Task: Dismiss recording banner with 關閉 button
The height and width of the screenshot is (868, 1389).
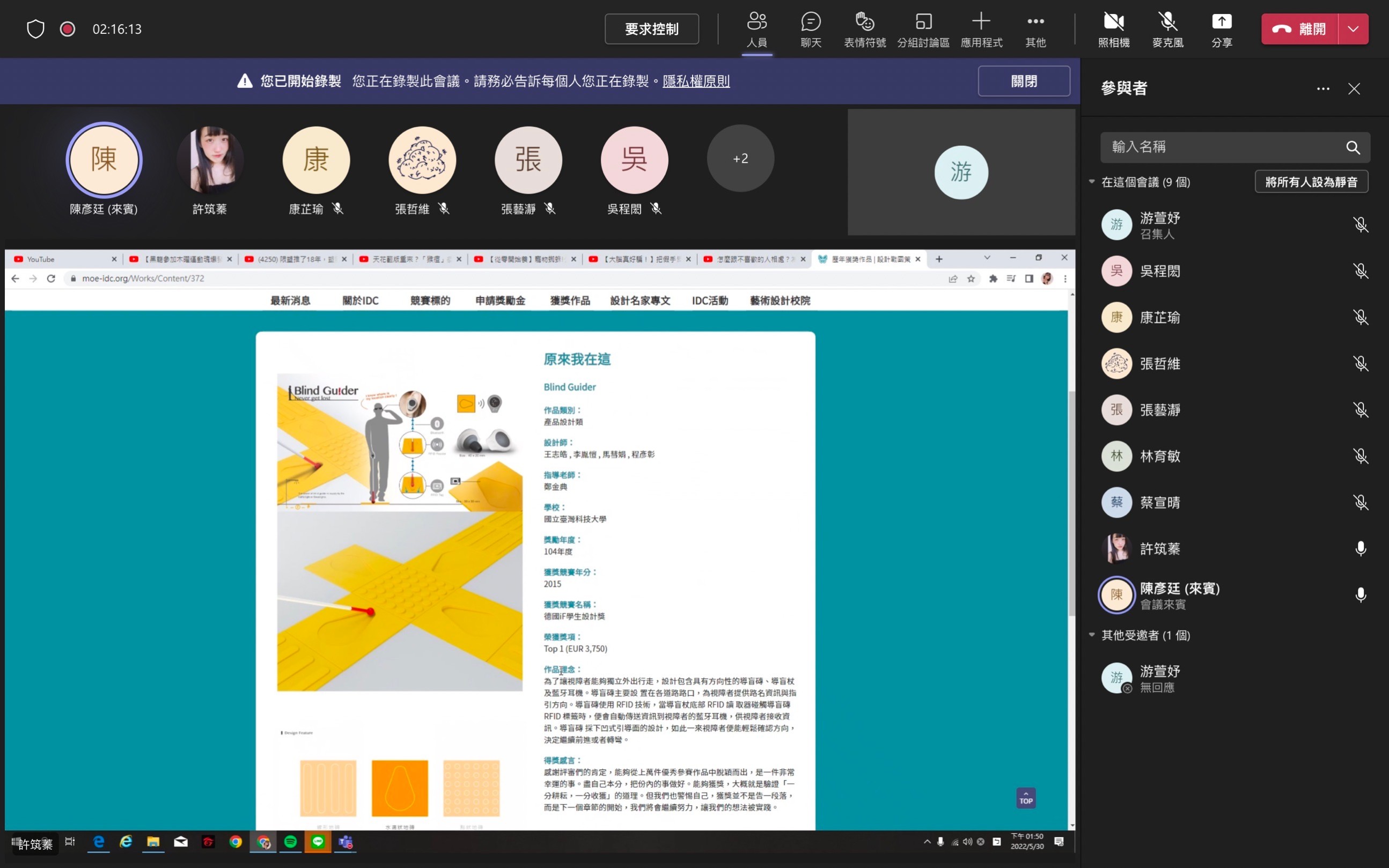Action: coord(1024,81)
